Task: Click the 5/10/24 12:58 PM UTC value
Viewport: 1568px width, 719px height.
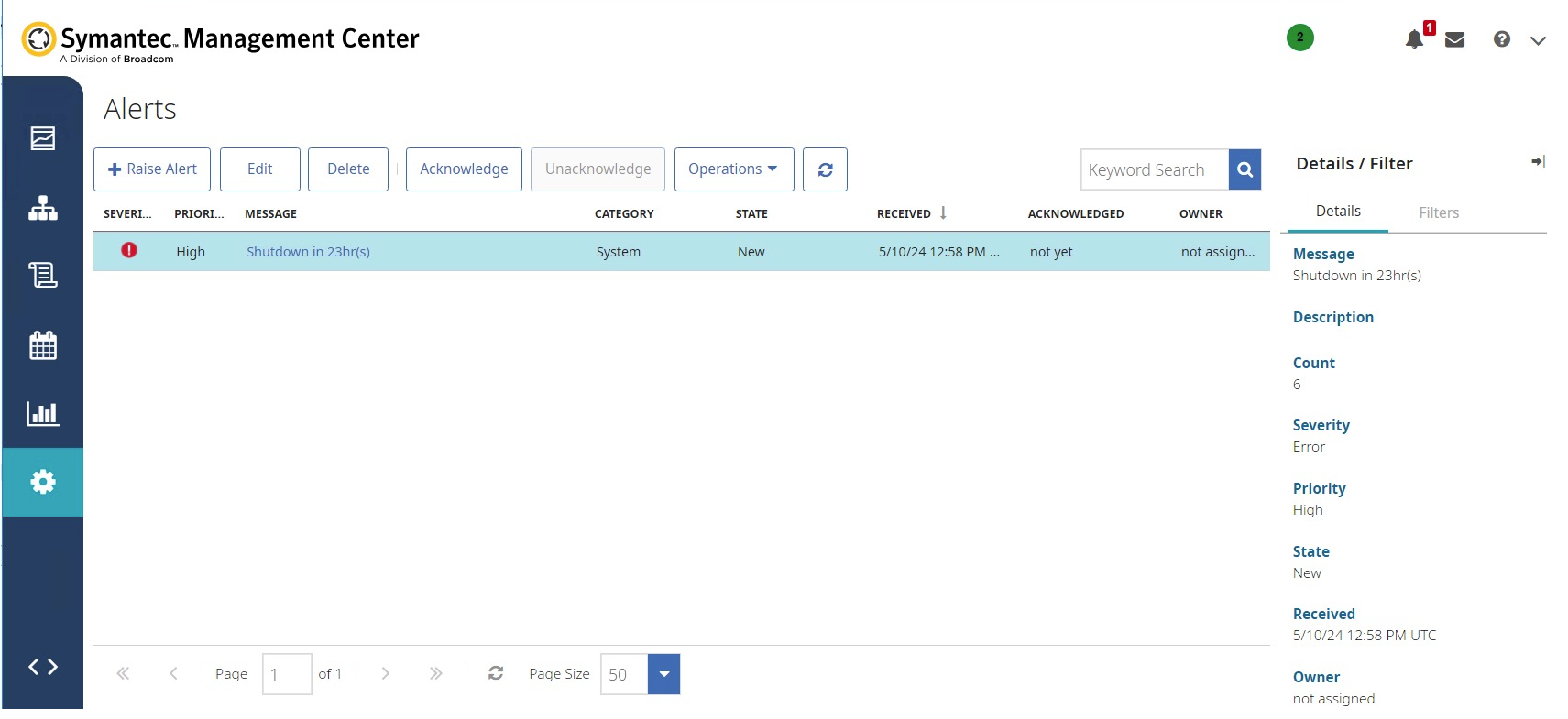Action: click(1365, 636)
